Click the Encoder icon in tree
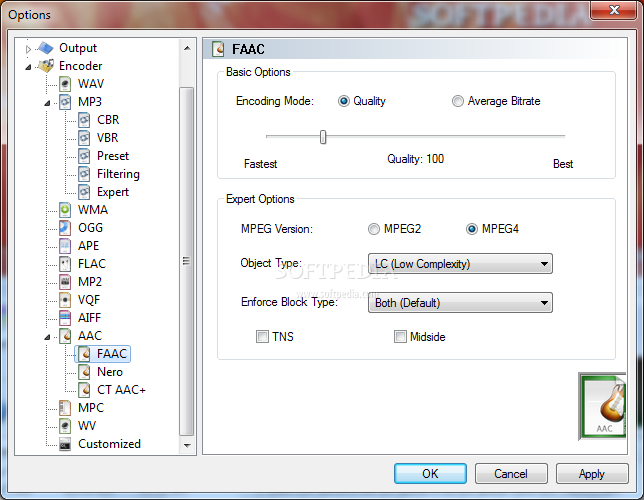This screenshot has width=644, height=500. pyautogui.click(x=46, y=66)
